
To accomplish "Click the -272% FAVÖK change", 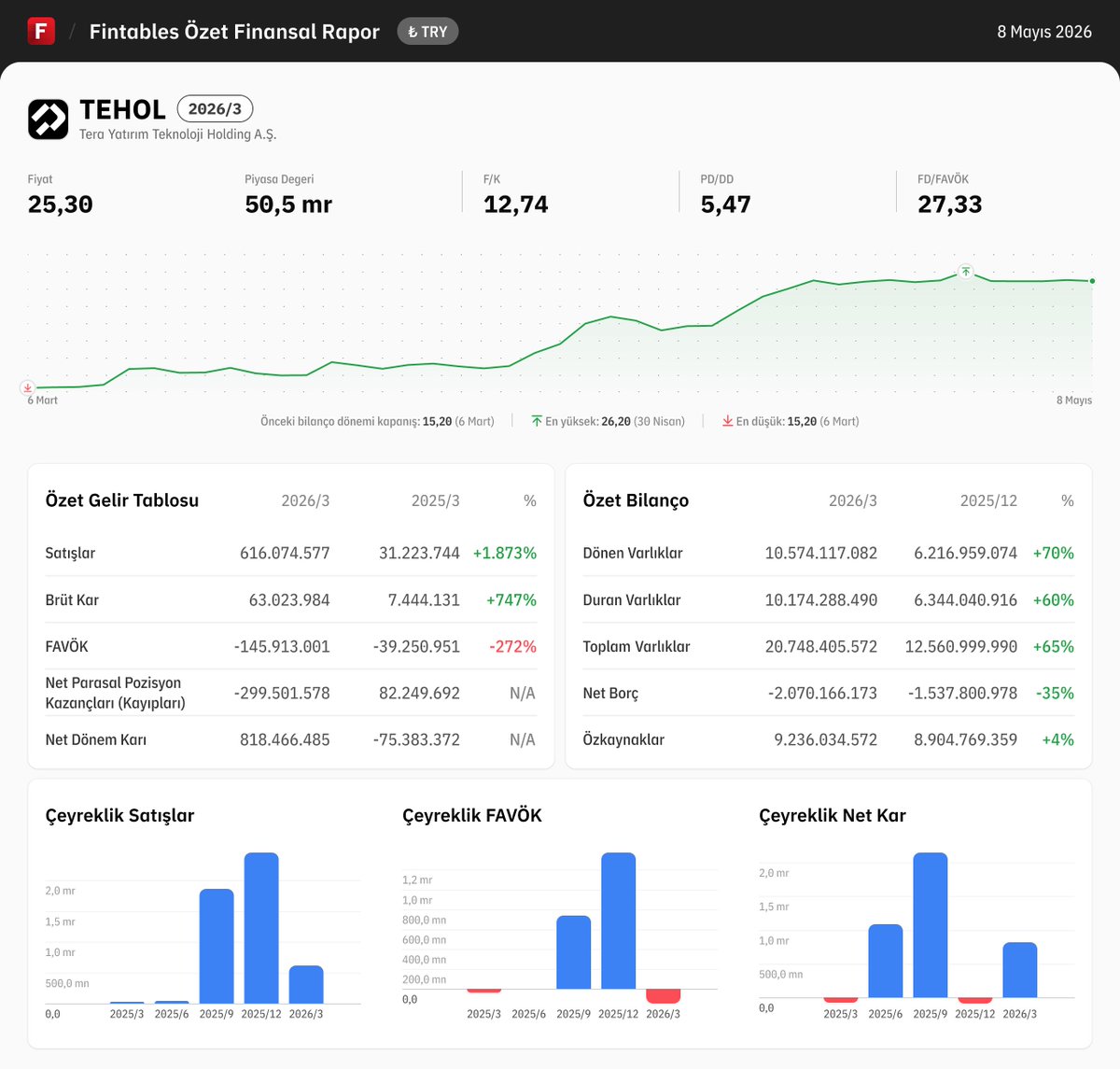I will (512, 646).
